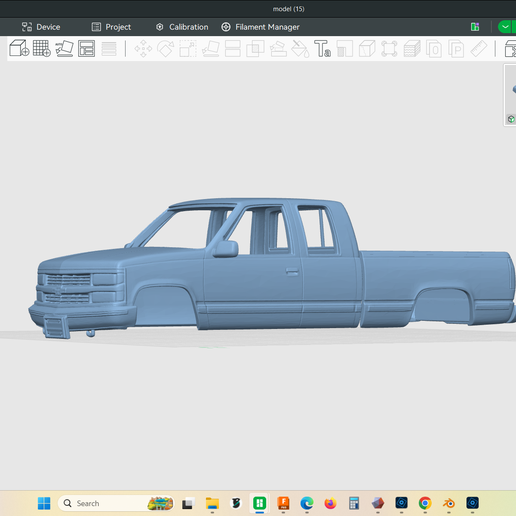Image resolution: width=516 pixels, height=516 pixels.
Task: Open Task View from the taskbar
Action: coord(188,503)
